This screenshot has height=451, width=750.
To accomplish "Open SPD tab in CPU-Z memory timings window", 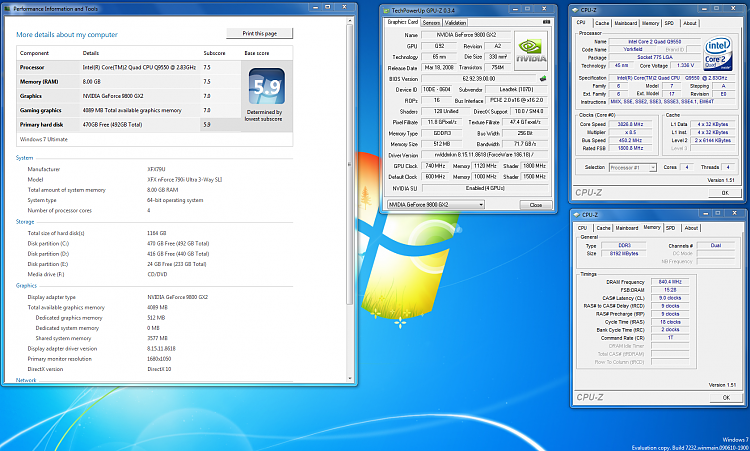I will (671, 228).
